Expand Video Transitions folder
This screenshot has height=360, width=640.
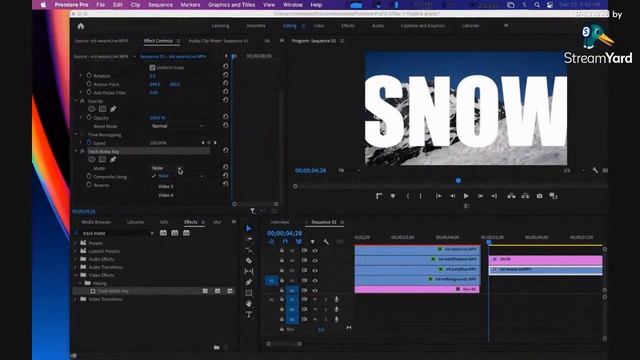coord(76,299)
